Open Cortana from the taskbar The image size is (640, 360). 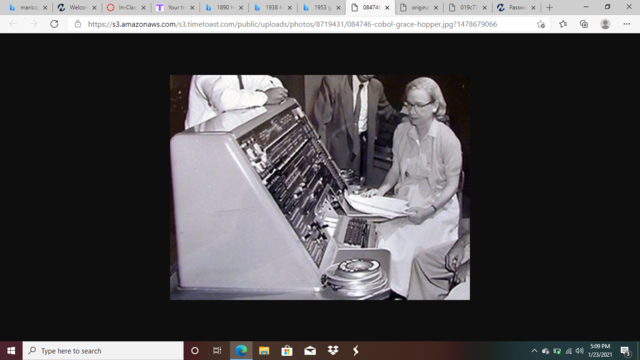(195, 351)
